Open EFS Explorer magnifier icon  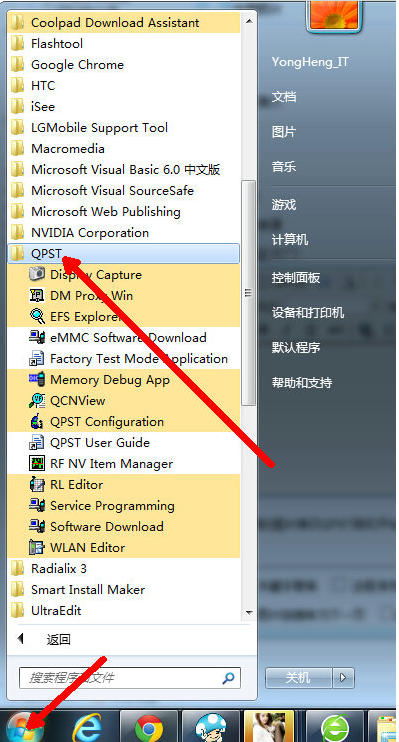(x=36, y=317)
